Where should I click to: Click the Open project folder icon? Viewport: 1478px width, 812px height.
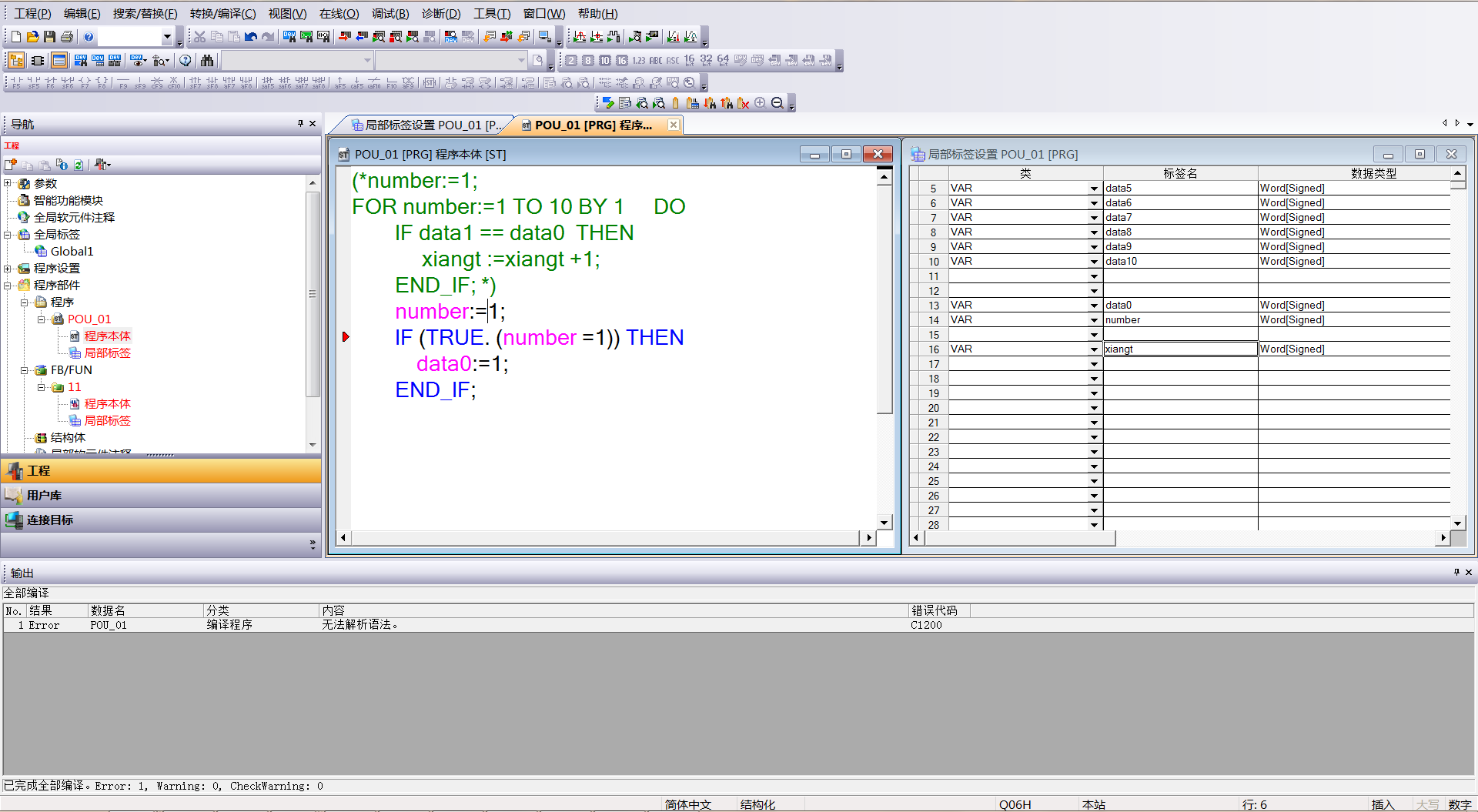[32, 36]
